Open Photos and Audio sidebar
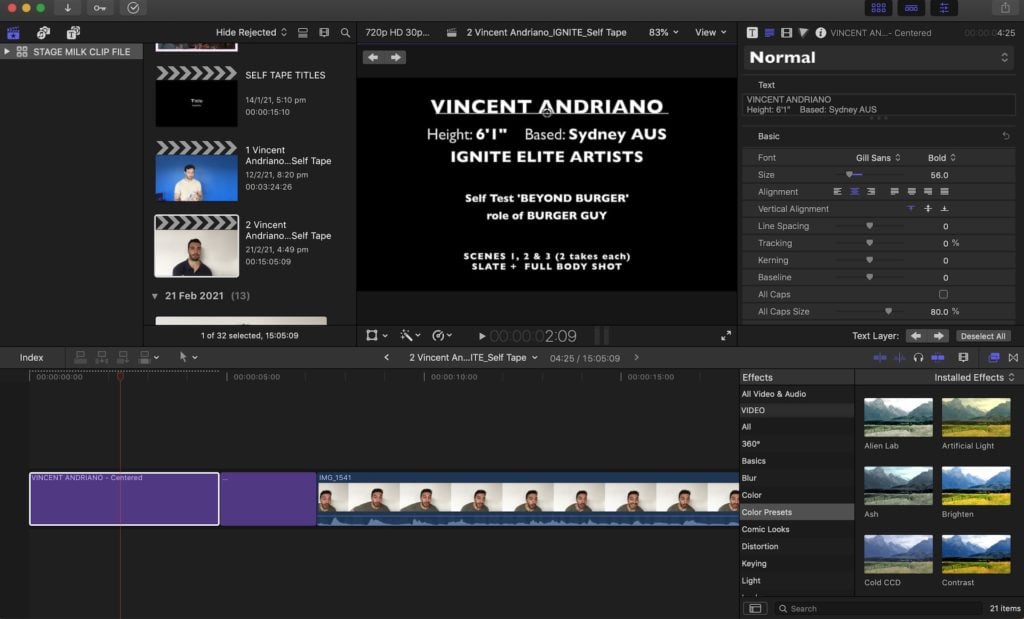This screenshot has height=619, width=1024. point(43,33)
